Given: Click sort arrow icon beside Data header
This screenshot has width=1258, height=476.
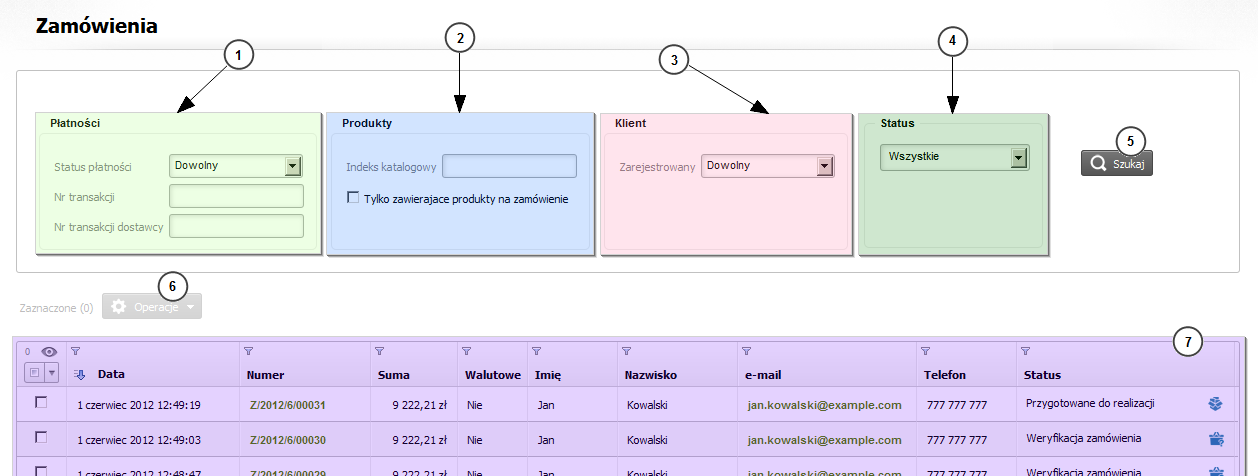Looking at the screenshot, I should tap(81, 375).
